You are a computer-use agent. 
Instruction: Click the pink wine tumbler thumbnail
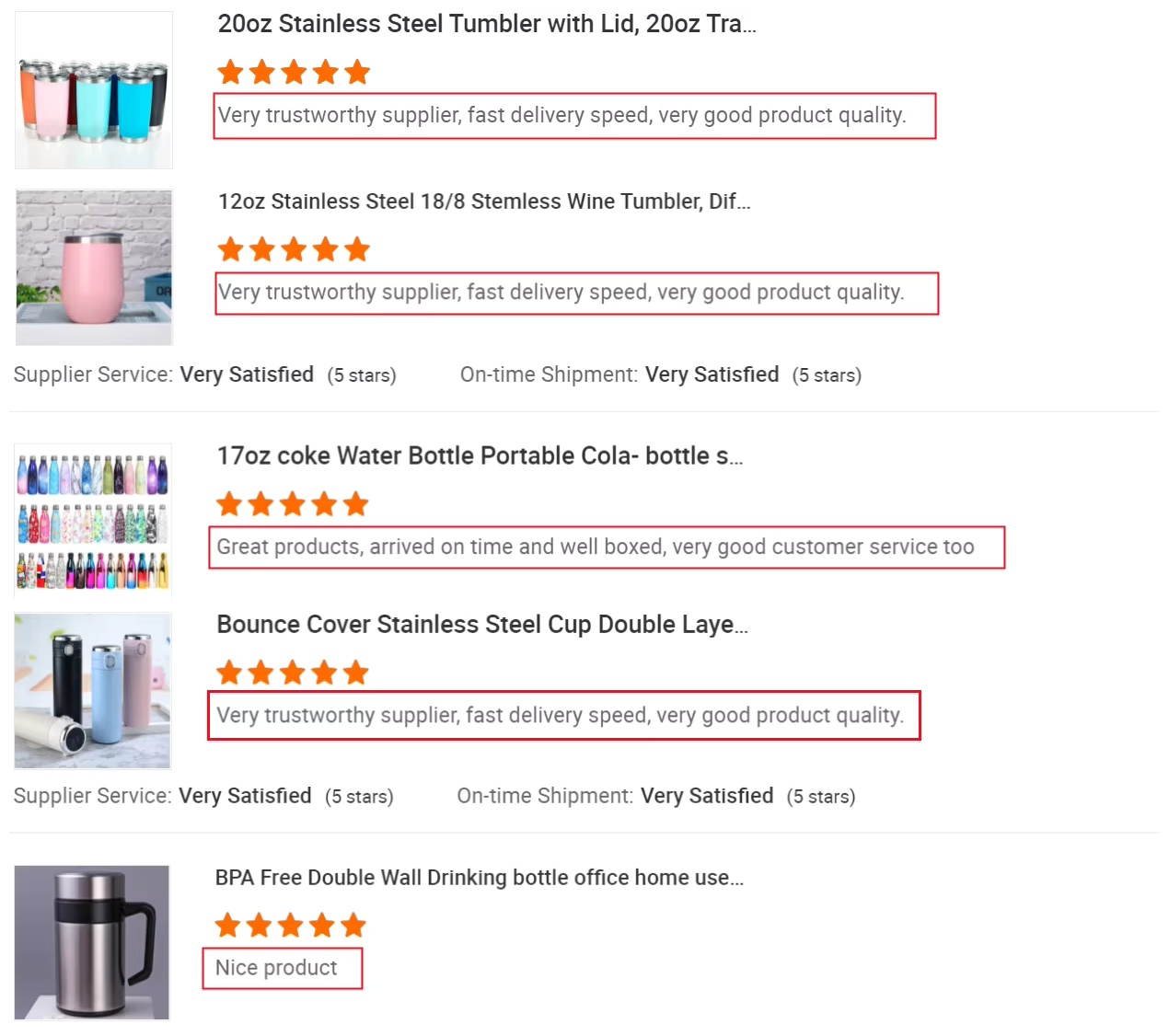pyautogui.click(x=94, y=268)
